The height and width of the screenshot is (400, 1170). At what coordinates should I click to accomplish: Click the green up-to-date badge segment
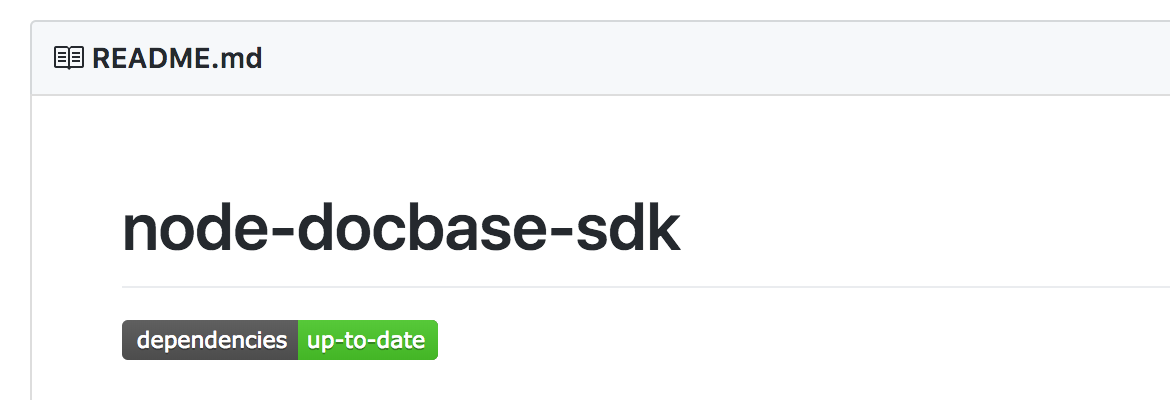pyautogui.click(x=368, y=340)
